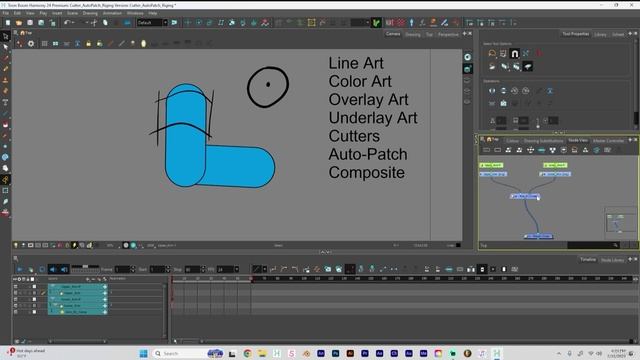640x360 pixels.
Task: Switch to the Perspective view tab
Action: [448, 34]
